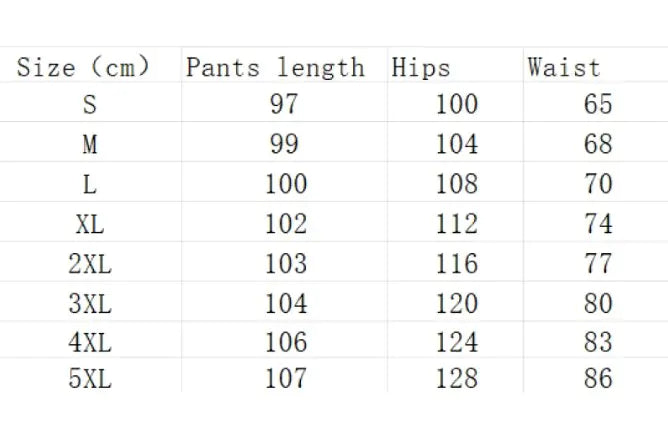668x433 pixels.
Task: Click pants length value 97
Action: [x=284, y=104]
